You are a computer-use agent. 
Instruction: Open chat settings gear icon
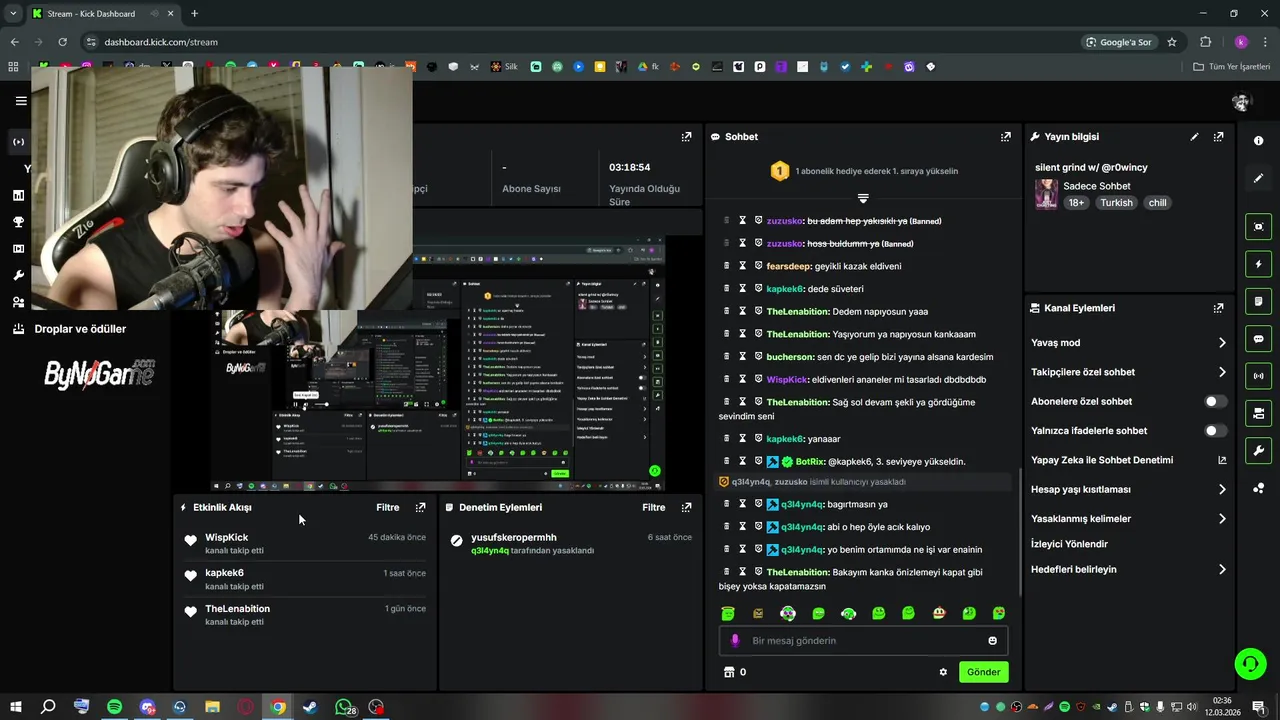point(943,672)
